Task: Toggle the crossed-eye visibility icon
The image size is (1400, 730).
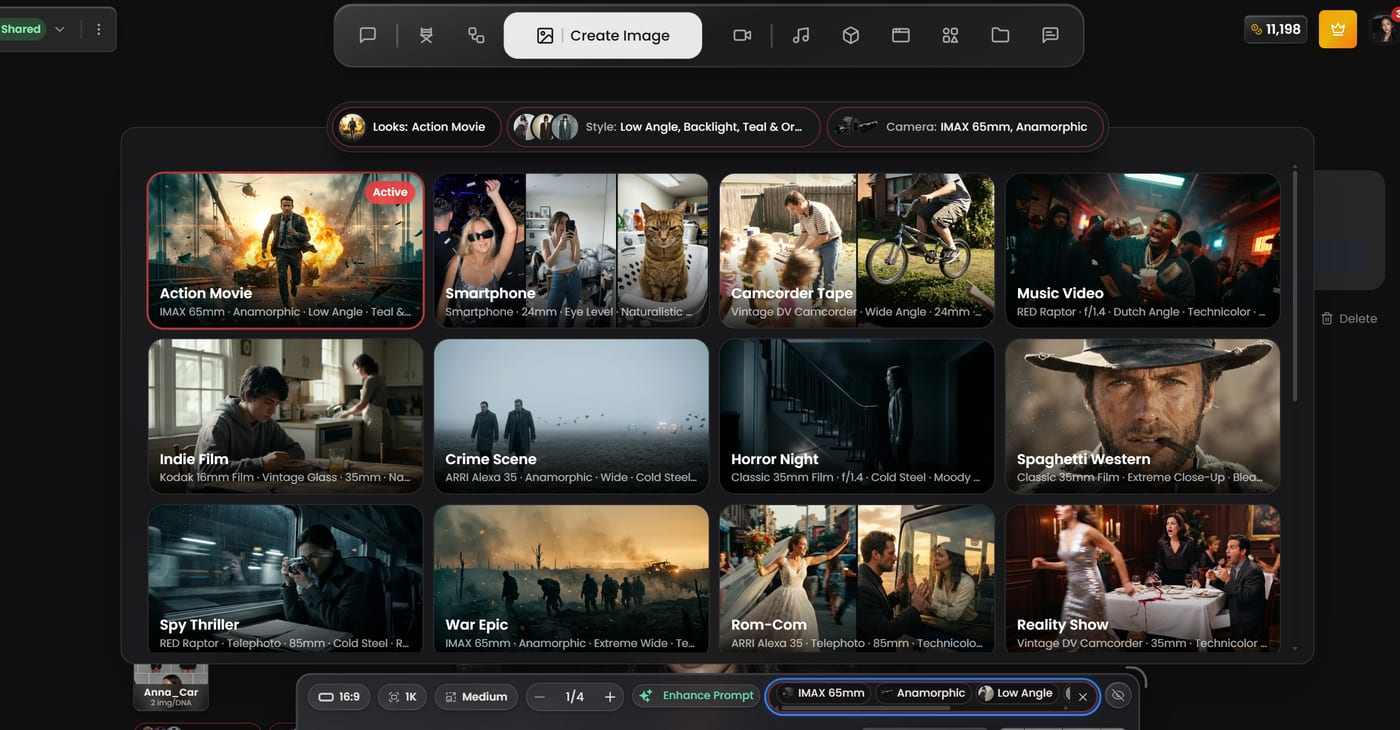Action: 1119,696
